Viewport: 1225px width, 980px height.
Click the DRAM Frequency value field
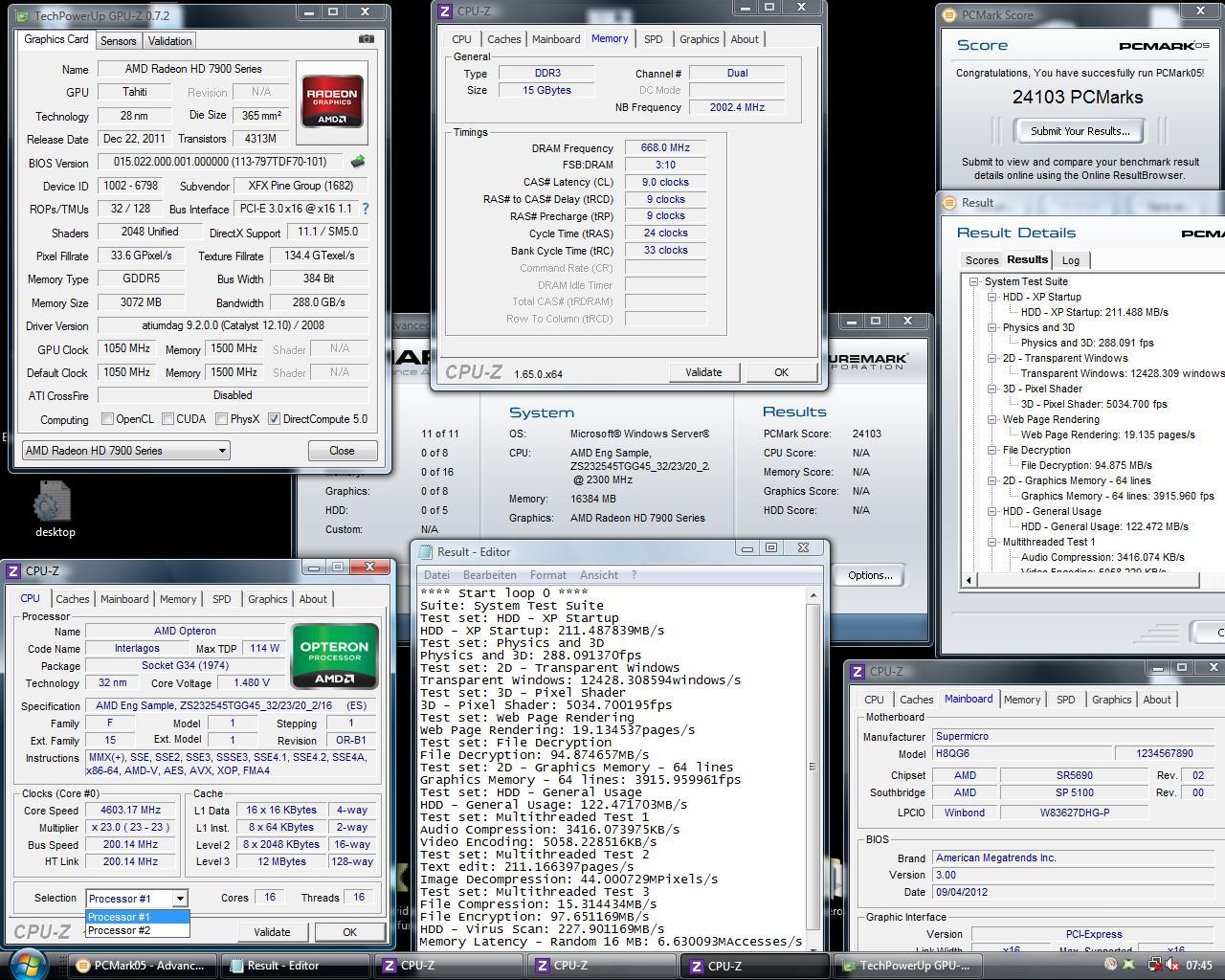point(666,148)
